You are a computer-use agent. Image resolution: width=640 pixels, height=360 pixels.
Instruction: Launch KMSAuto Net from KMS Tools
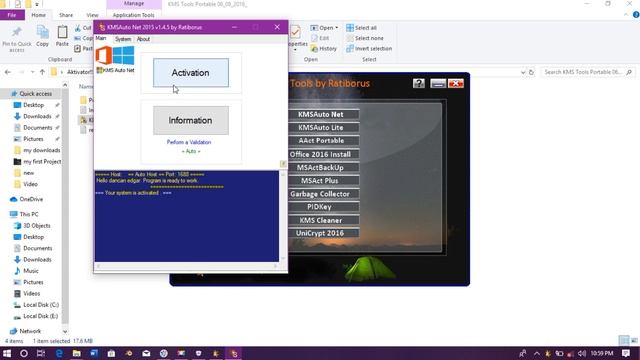coord(320,114)
